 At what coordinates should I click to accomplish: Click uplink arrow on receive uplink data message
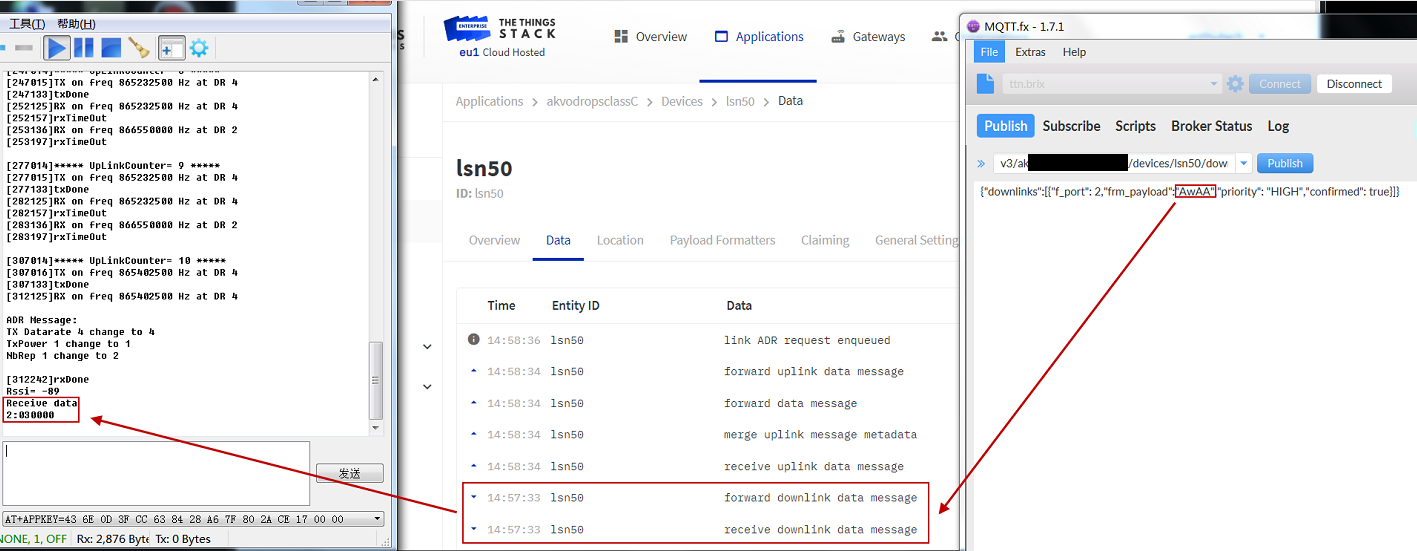tap(474, 466)
